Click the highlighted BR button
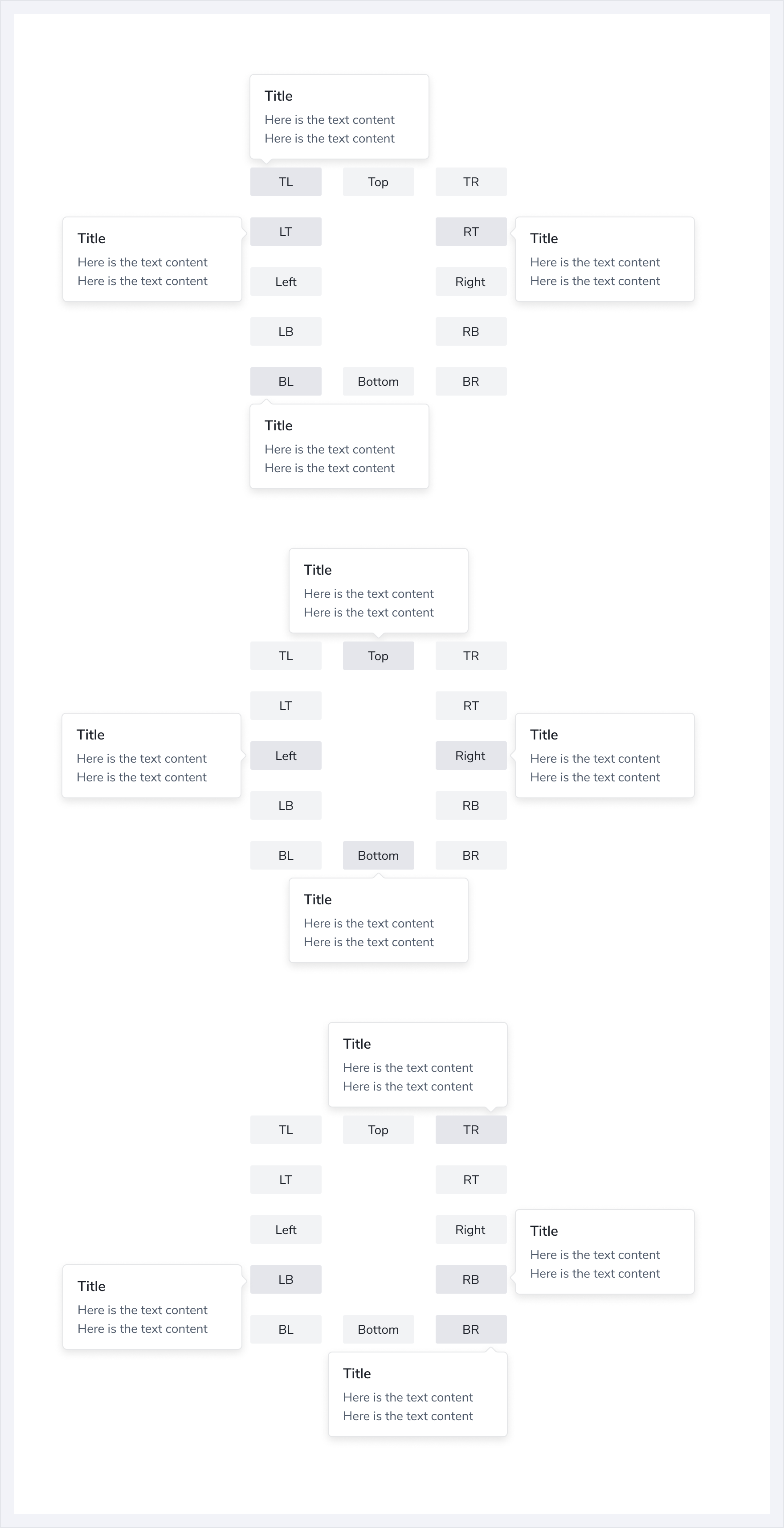Image resolution: width=784 pixels, height=1528 pixels. pos(470,1329)
